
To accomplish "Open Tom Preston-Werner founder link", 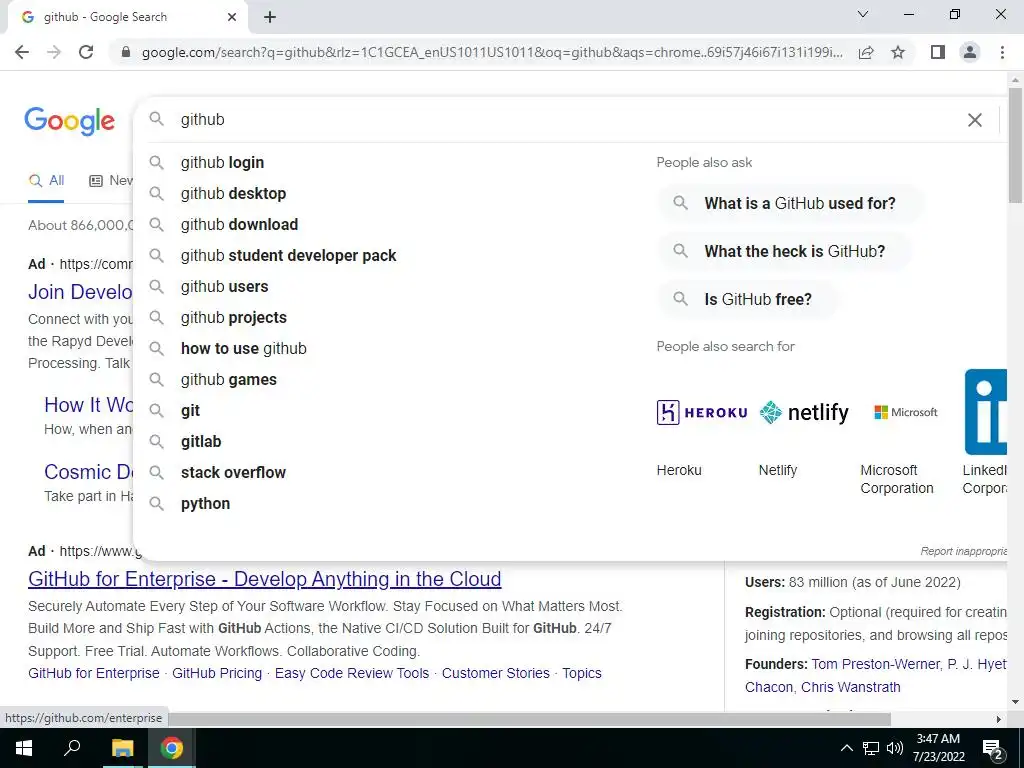I will [876, 664].
